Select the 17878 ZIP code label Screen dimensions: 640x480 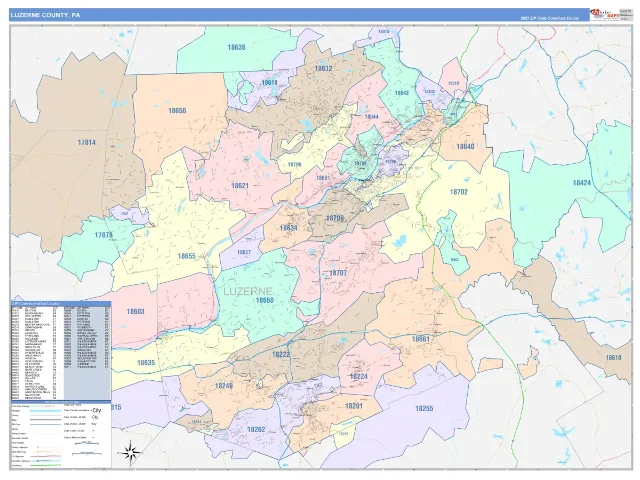click(x=103, y=235)
